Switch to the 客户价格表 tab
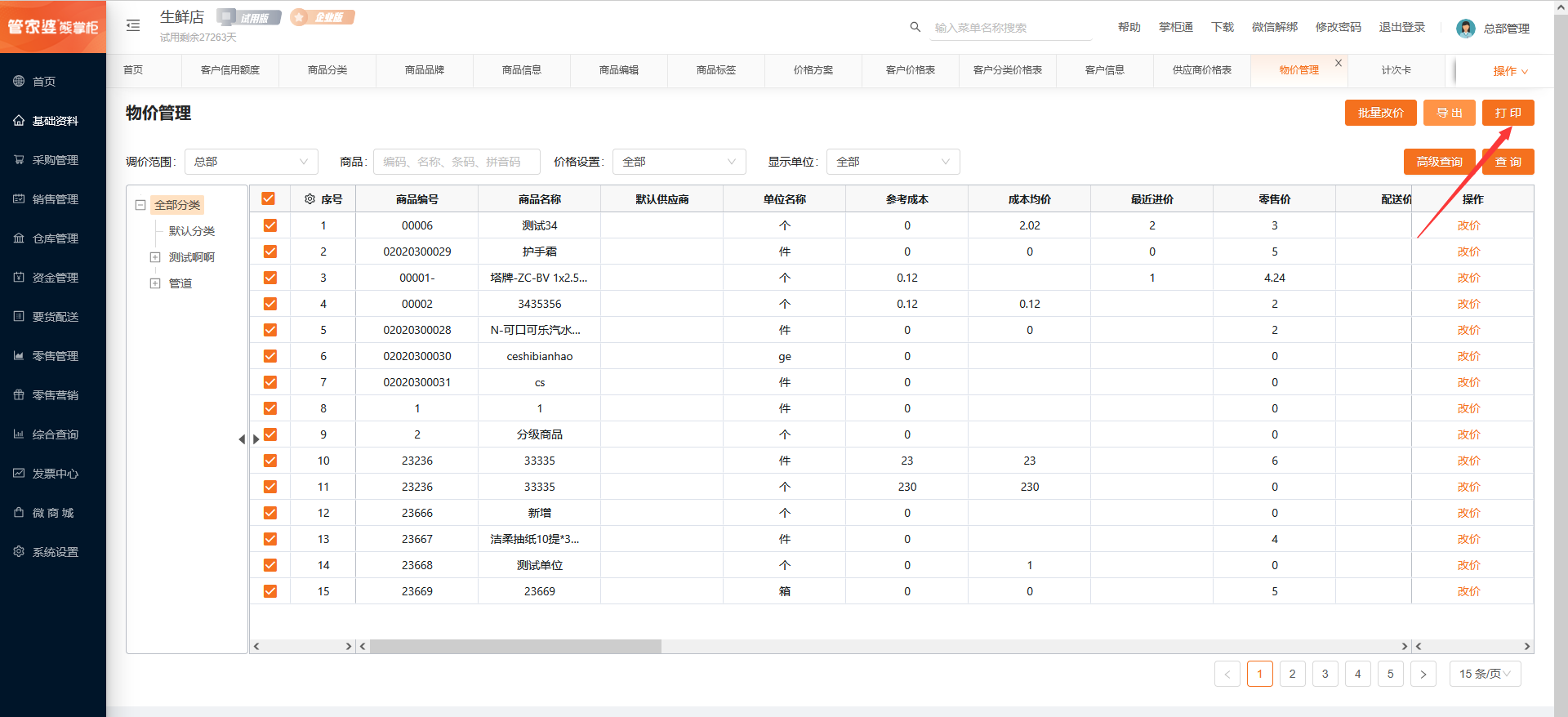 [x=911, y=70]
